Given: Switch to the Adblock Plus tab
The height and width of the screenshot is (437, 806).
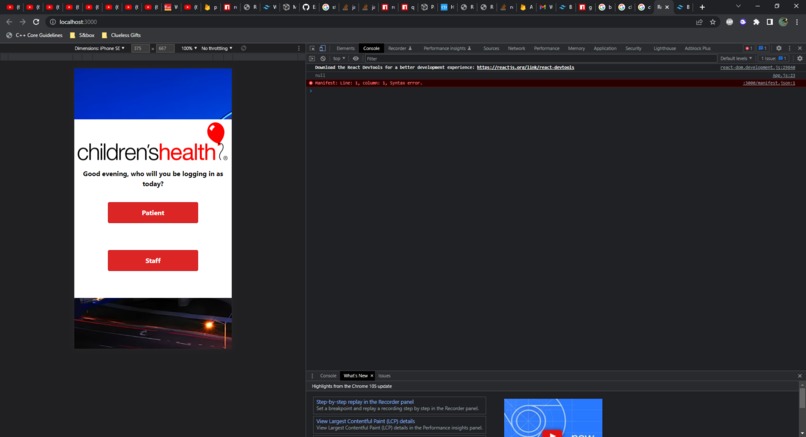Looking at the screenshot, I should tap(698, 48).
